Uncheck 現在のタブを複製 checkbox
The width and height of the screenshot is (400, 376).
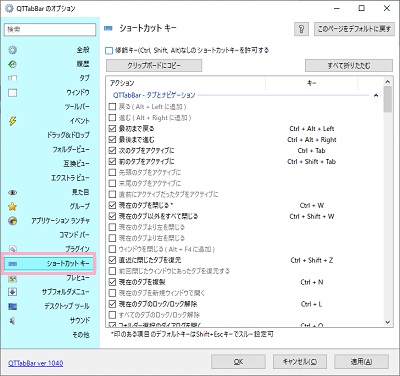tap(112, 282)
